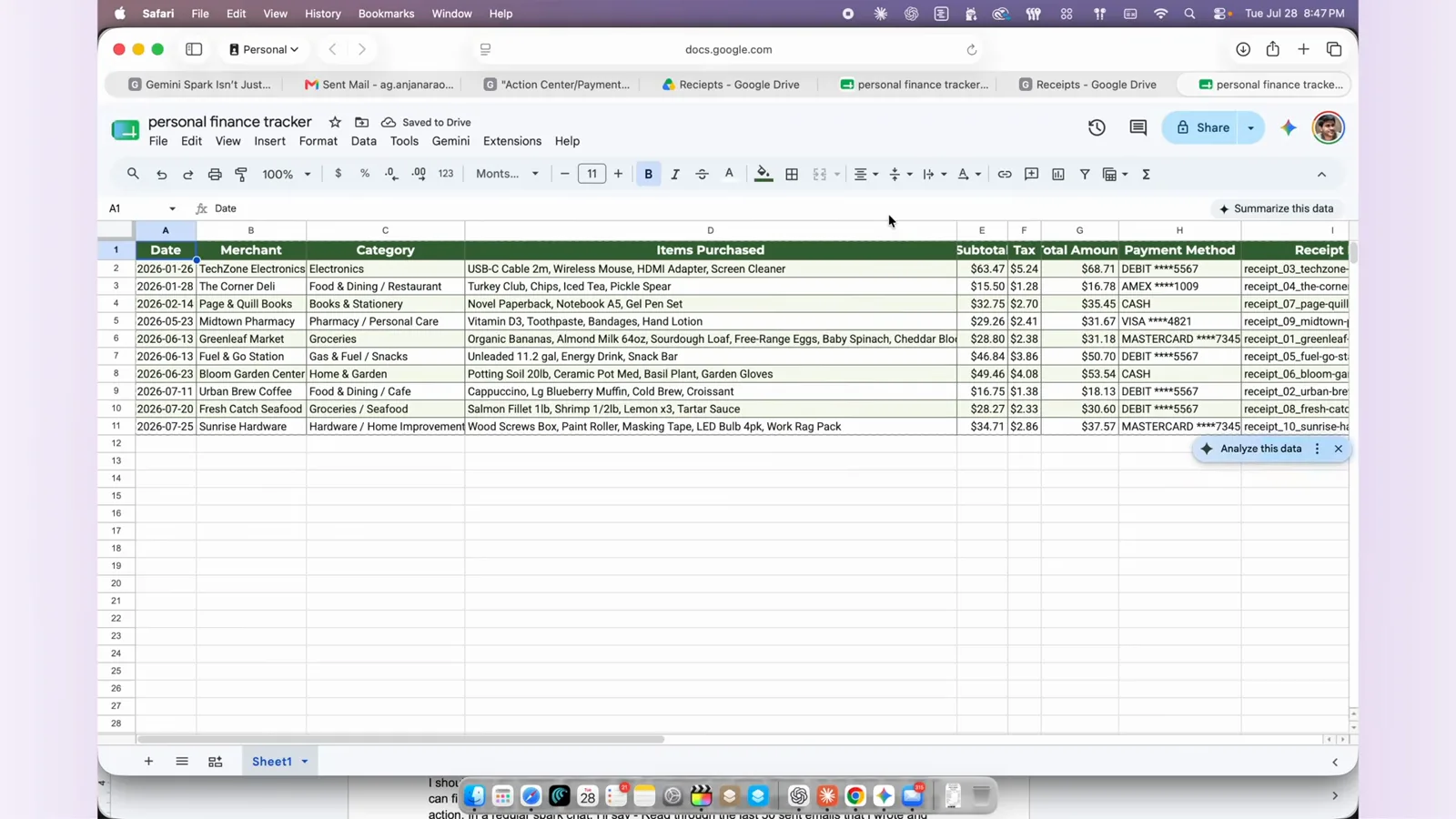
Task: Open the cell name box dropdown arrow
Action: [172, 208]
